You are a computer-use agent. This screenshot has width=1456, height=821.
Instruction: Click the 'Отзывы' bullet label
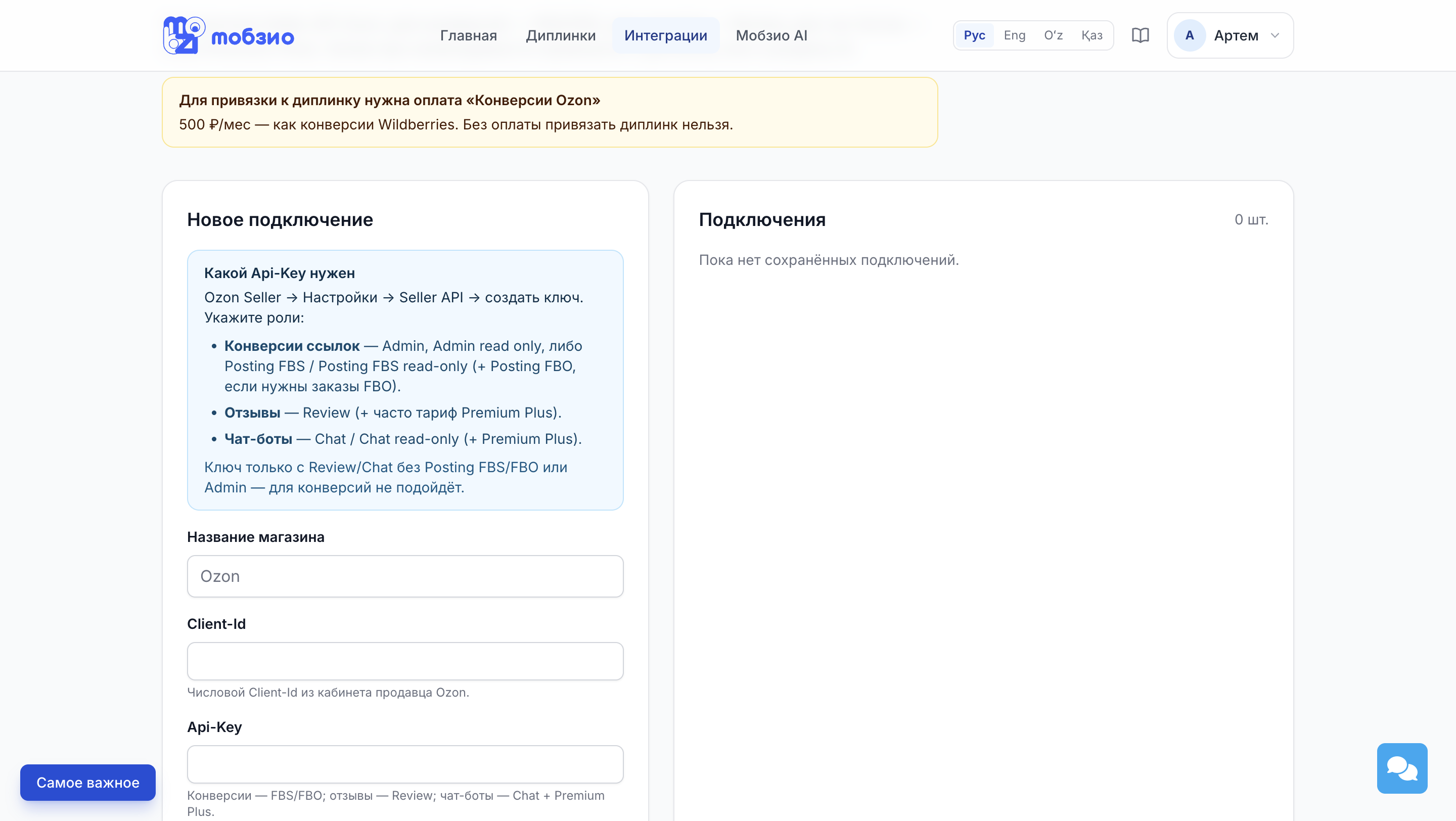click(252, 413)
